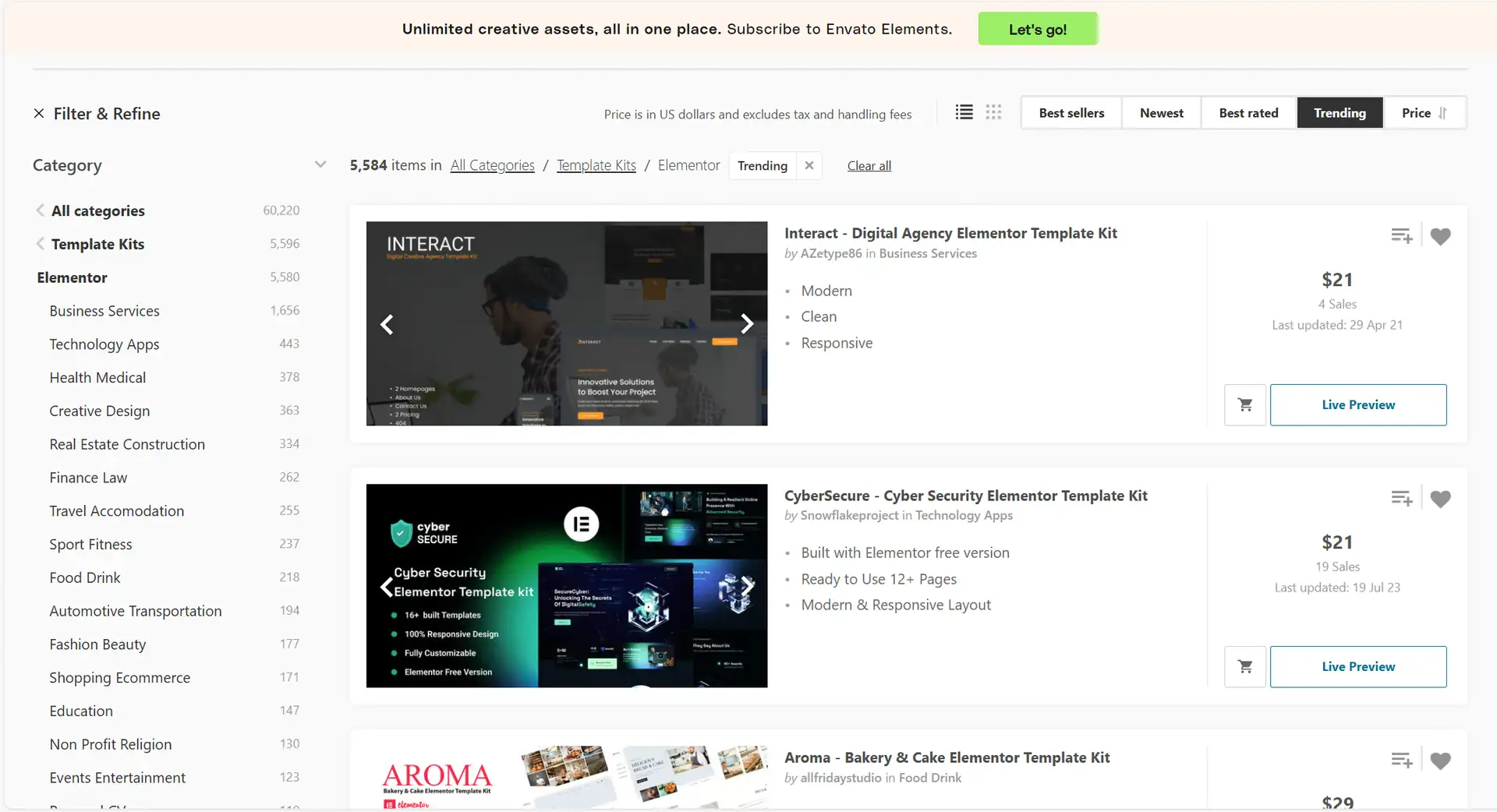This screenshot has height=812, width=1497.
Task: Select Template Kits in sidebar
Action: tap(97, 244)
